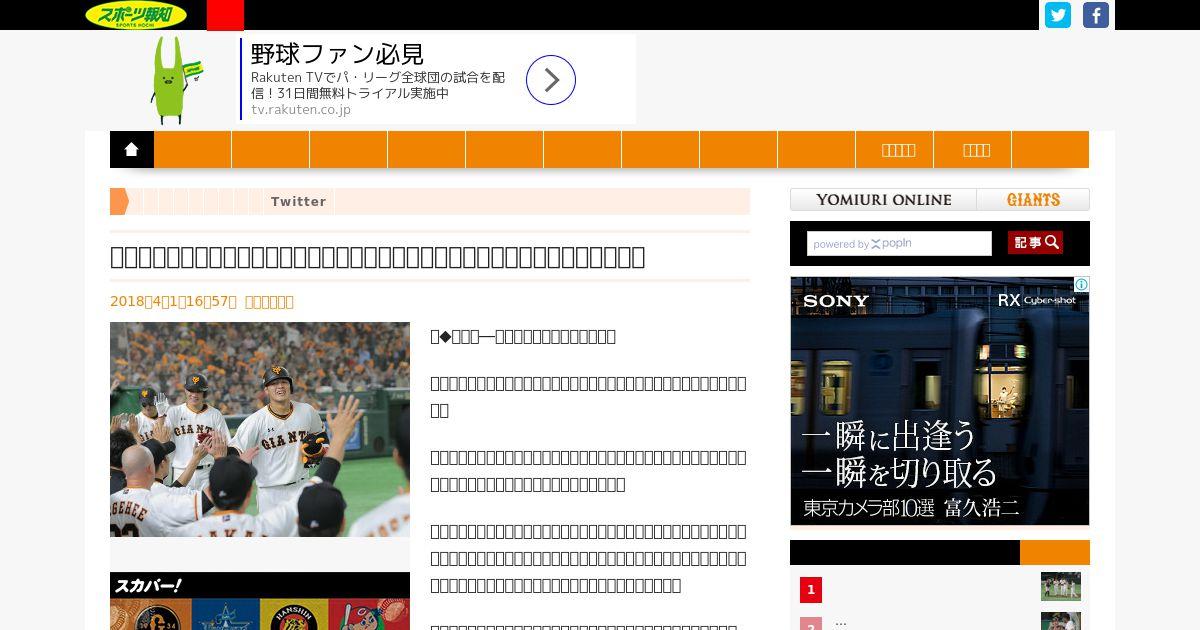
Task: Click the Giants players article photo
Action: point(260,429)
